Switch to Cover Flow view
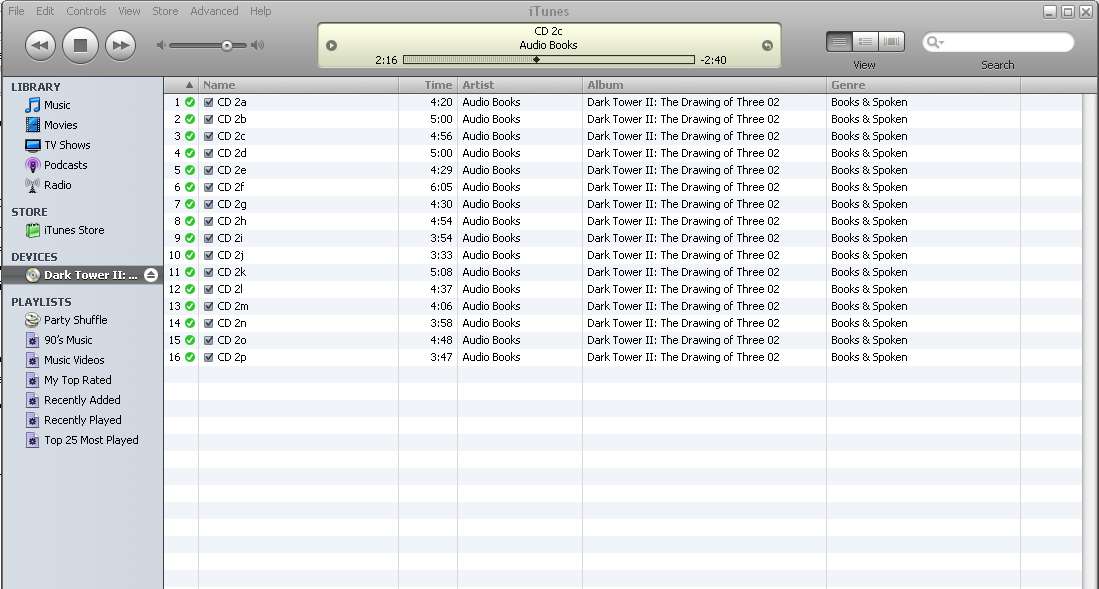 coord(891,42)
